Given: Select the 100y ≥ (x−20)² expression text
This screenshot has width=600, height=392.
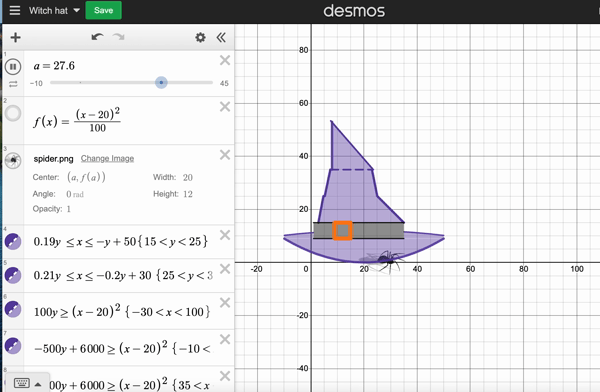Looking at the screenshot, I should (x=122, y=311).
